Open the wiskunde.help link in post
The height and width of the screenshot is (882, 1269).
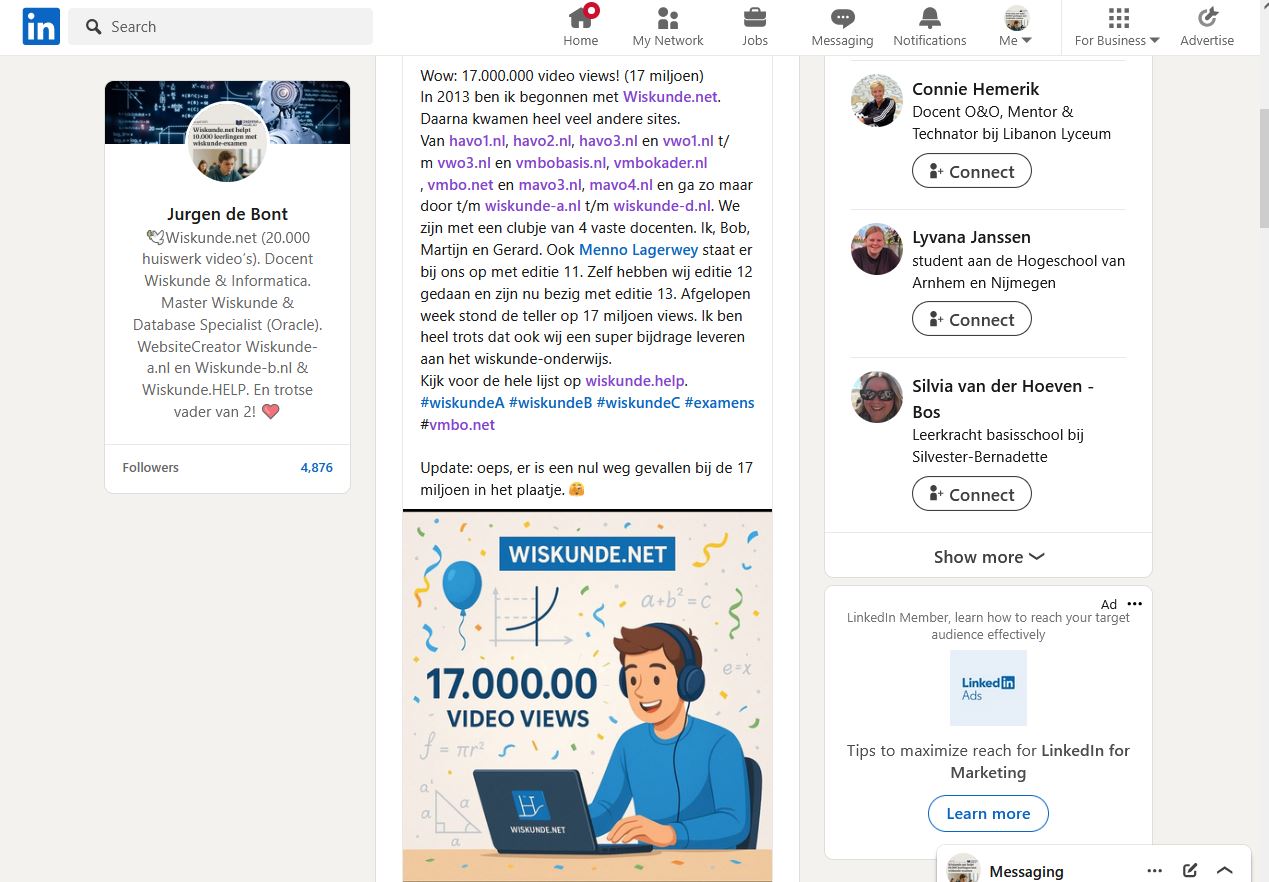click(636, 381)
